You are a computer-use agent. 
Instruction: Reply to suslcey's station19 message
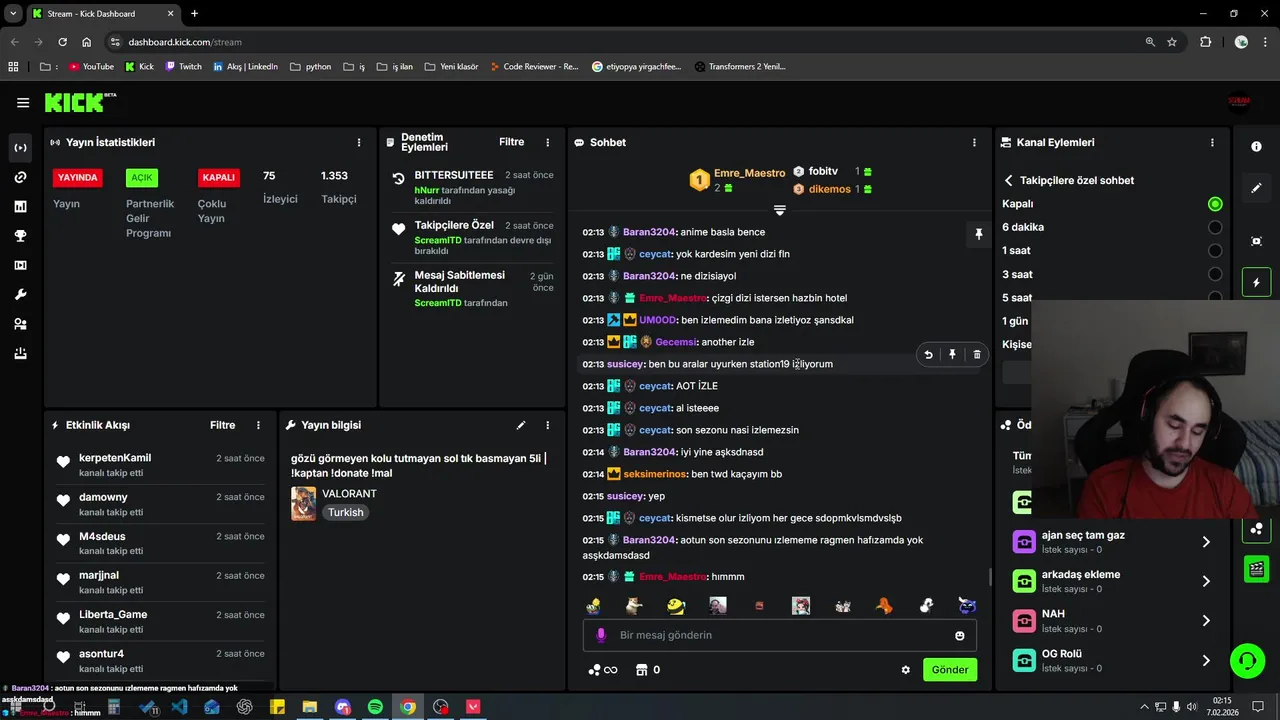(928, 354)
